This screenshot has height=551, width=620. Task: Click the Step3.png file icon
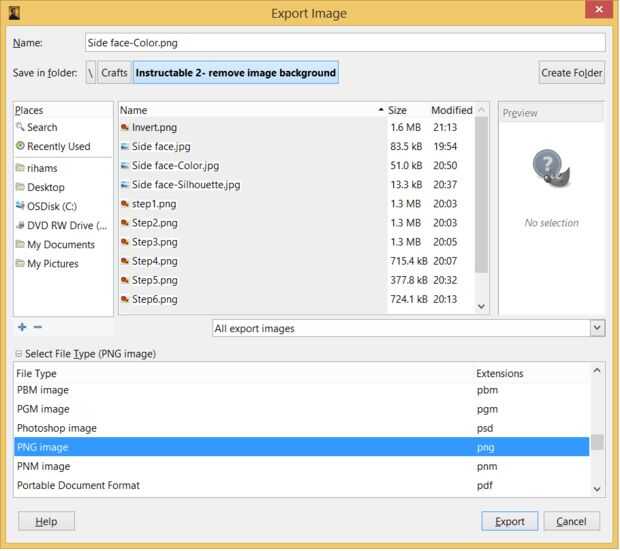pyautogui.click(x=125, y=242)
